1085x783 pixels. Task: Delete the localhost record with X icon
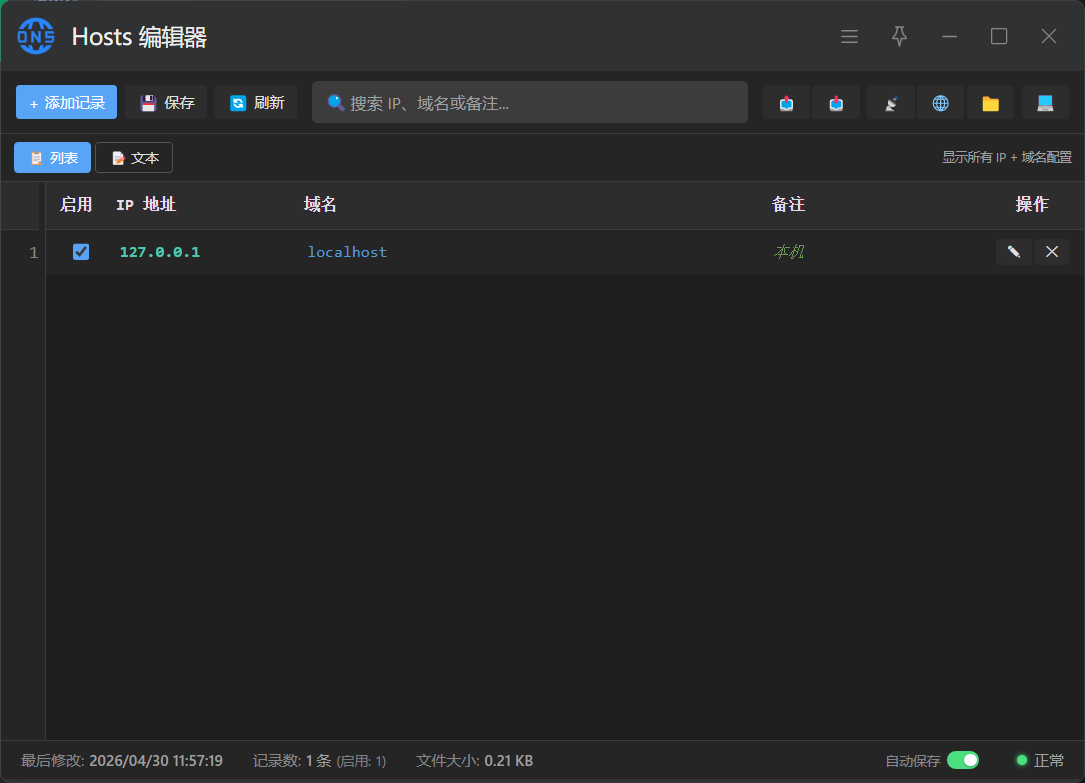[1052, 252]
